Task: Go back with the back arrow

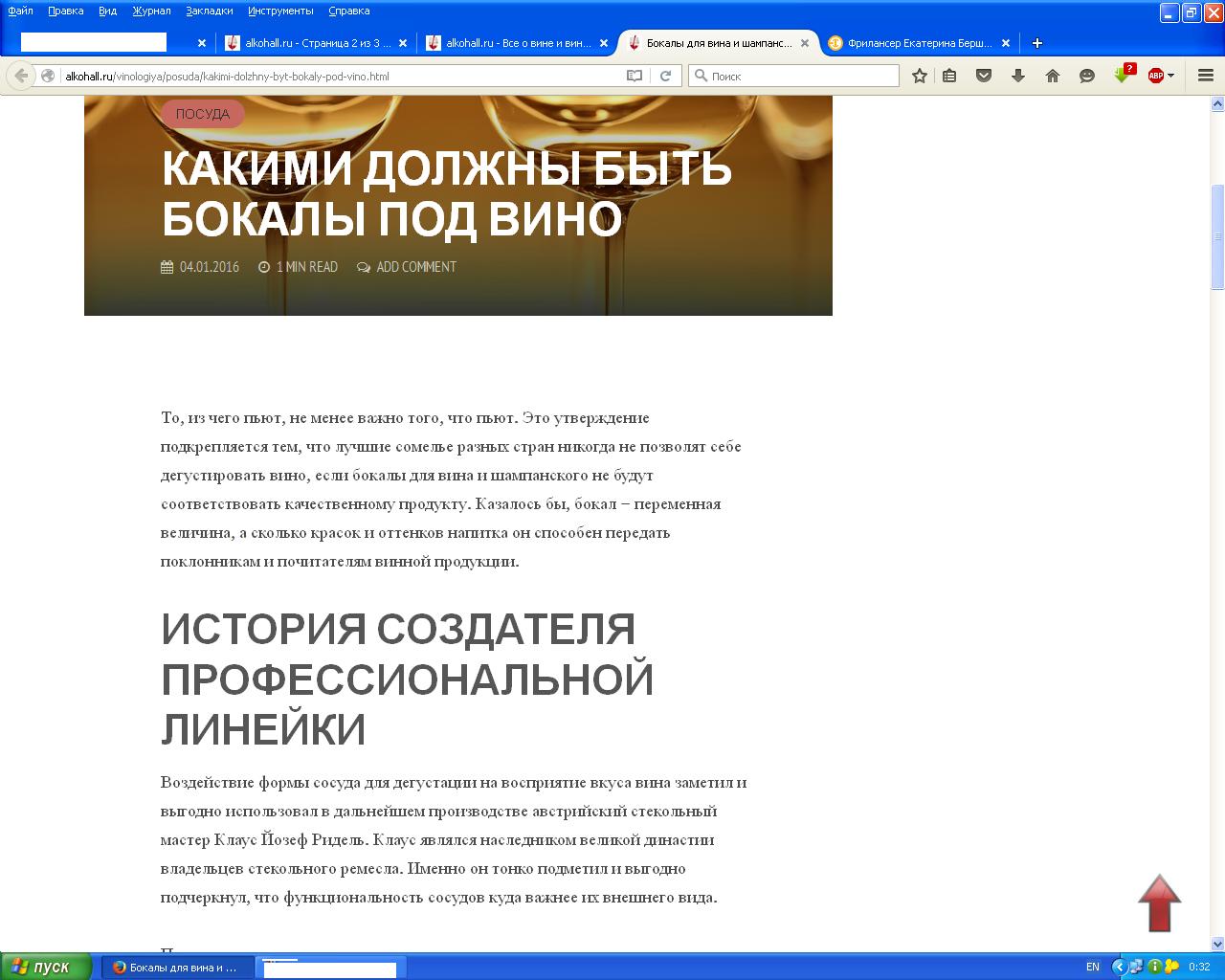Action: coord(21,76)
